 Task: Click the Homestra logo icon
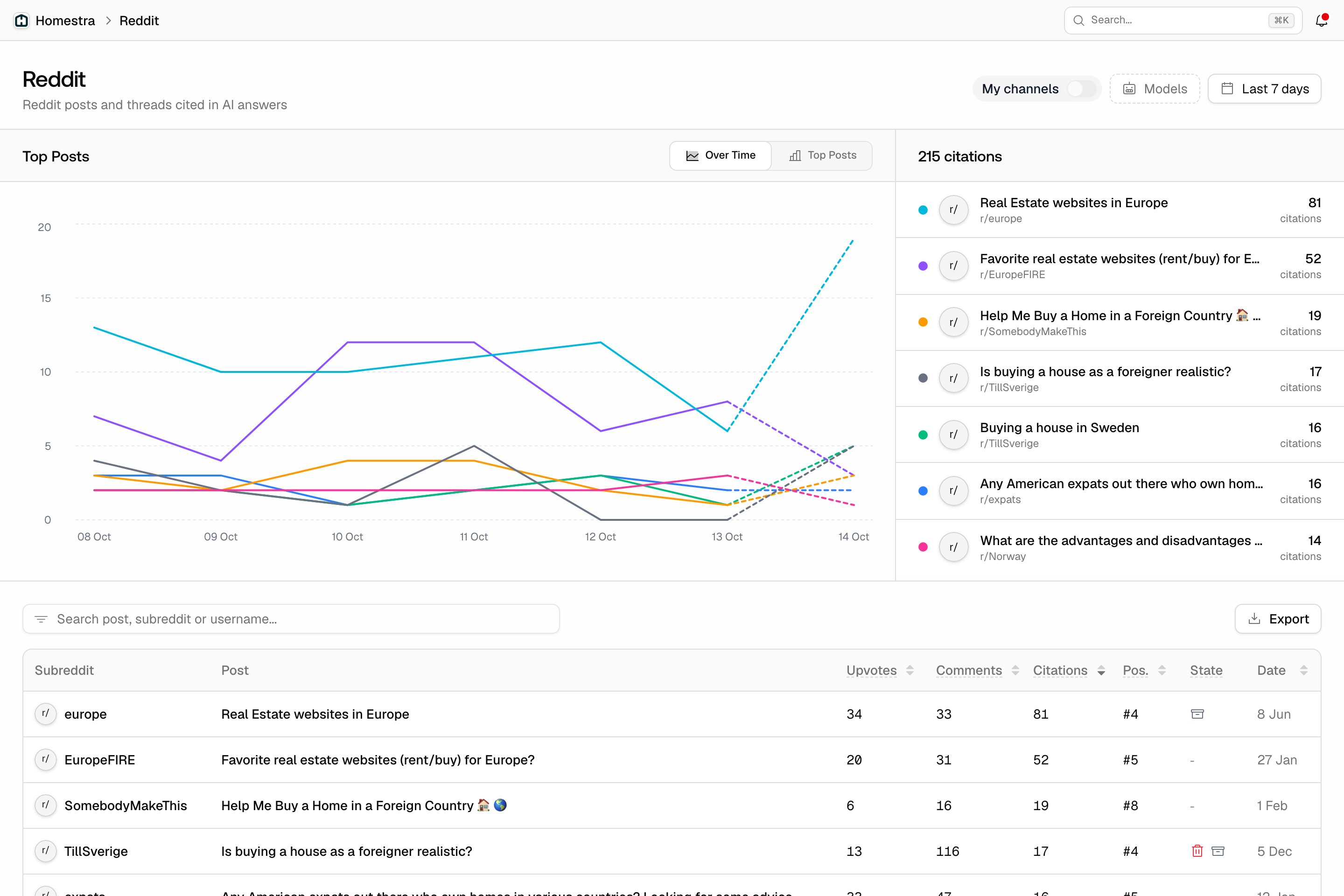click(22, 21)
